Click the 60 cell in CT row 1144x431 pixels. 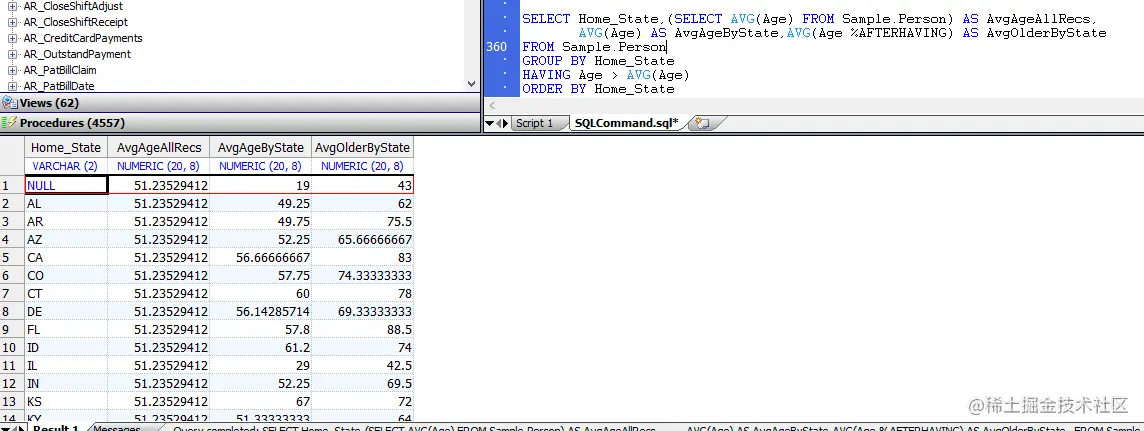click(260, 293)
